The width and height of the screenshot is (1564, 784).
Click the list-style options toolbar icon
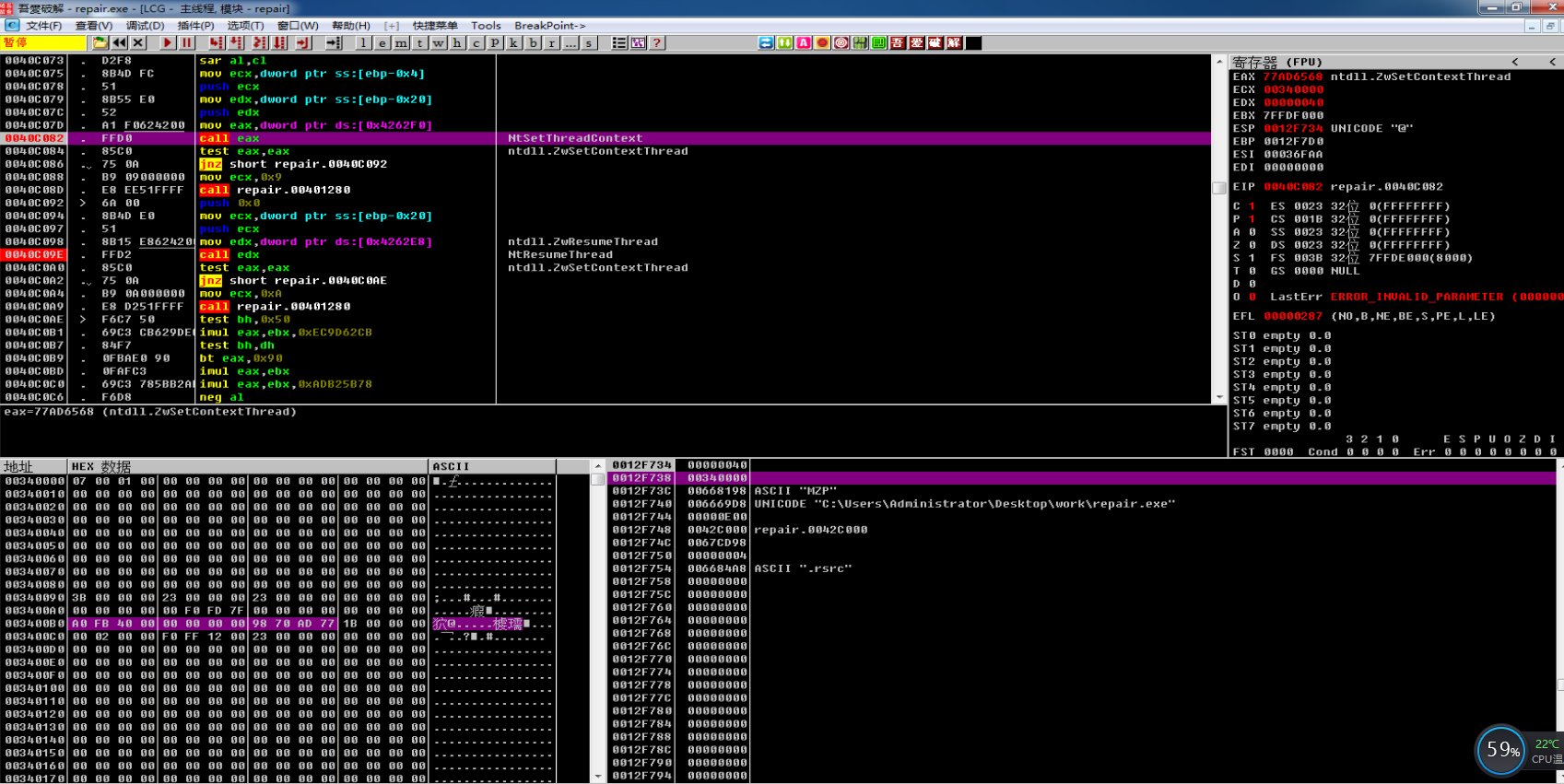619,42
